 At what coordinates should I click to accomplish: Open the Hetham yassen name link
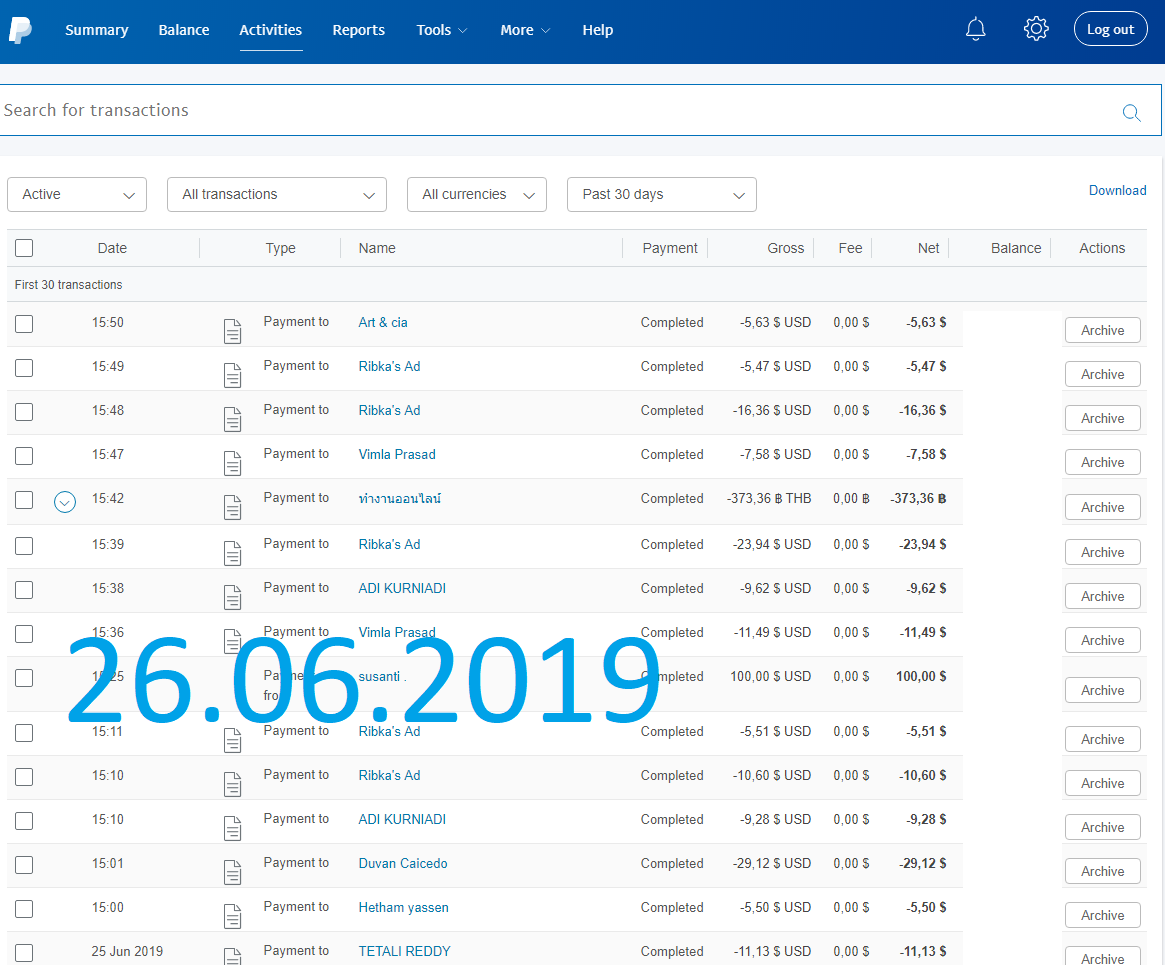click(x=403, y=907)
